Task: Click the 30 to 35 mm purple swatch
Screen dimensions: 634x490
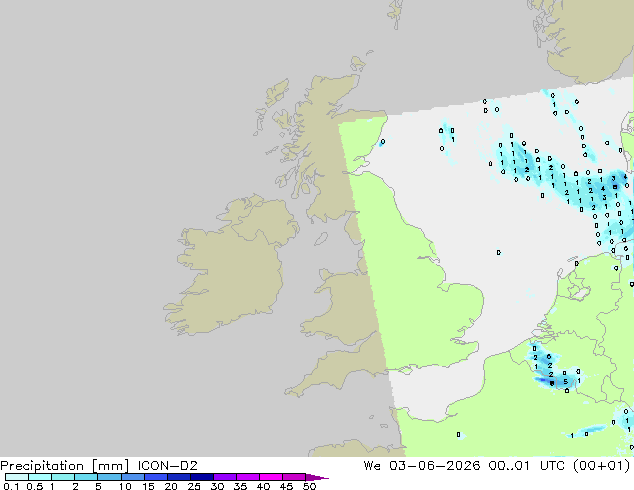Action: [x=224, y=477]
